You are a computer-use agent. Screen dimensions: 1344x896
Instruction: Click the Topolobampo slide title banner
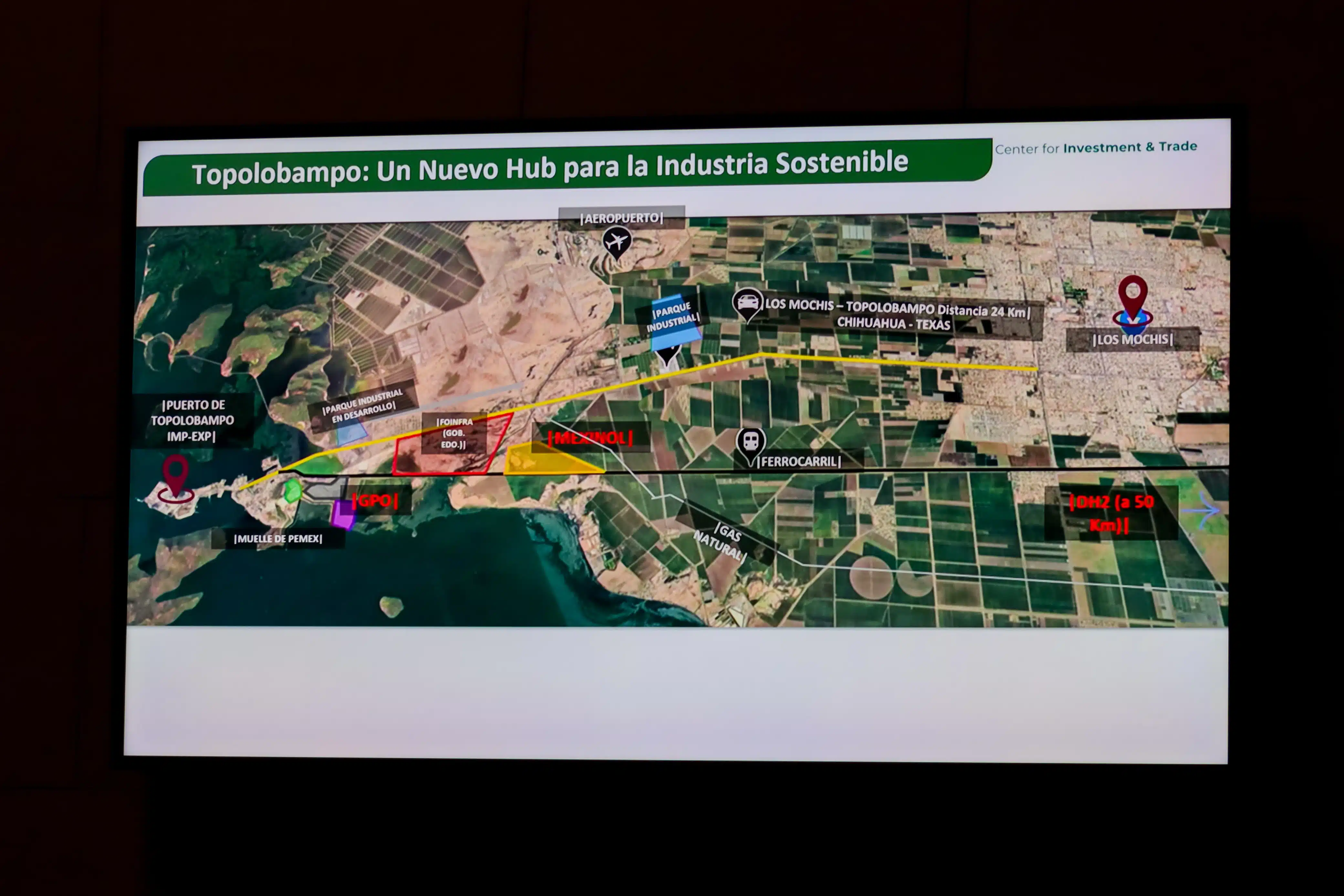[x=567, y=168]
